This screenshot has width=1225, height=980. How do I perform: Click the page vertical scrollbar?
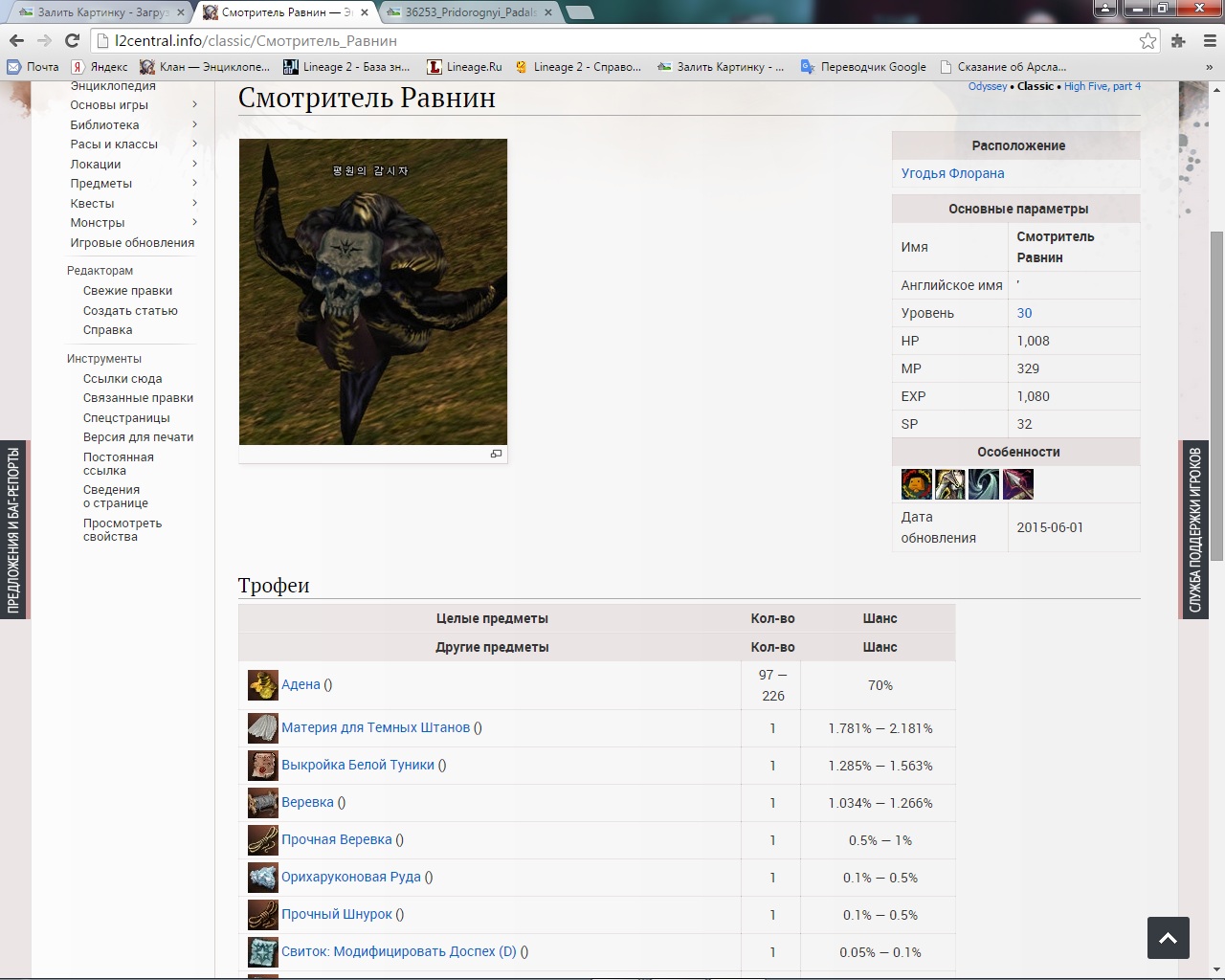tap(1217, 395)
